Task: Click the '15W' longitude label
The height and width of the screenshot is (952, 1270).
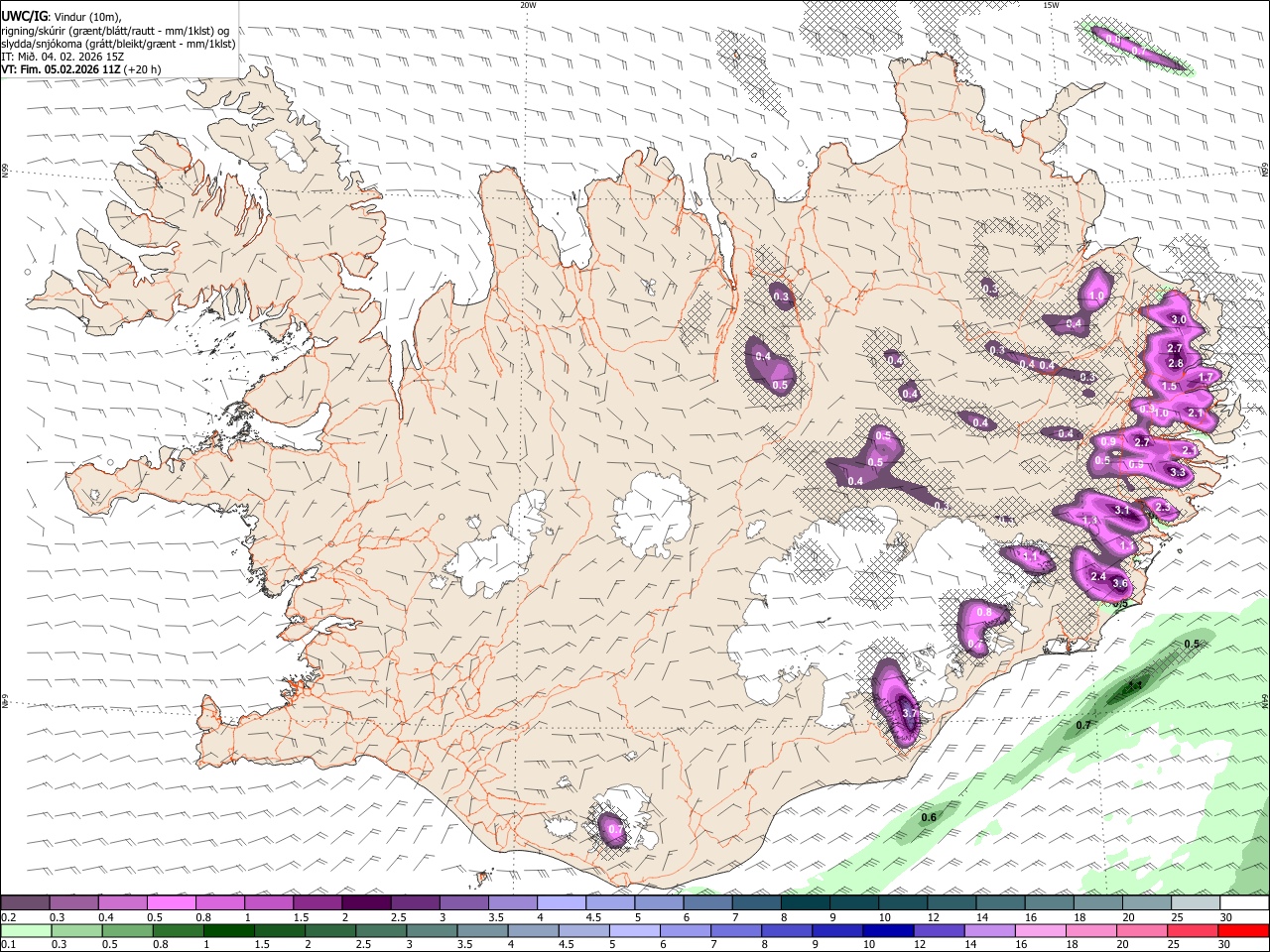Action: pos(1050,5)
